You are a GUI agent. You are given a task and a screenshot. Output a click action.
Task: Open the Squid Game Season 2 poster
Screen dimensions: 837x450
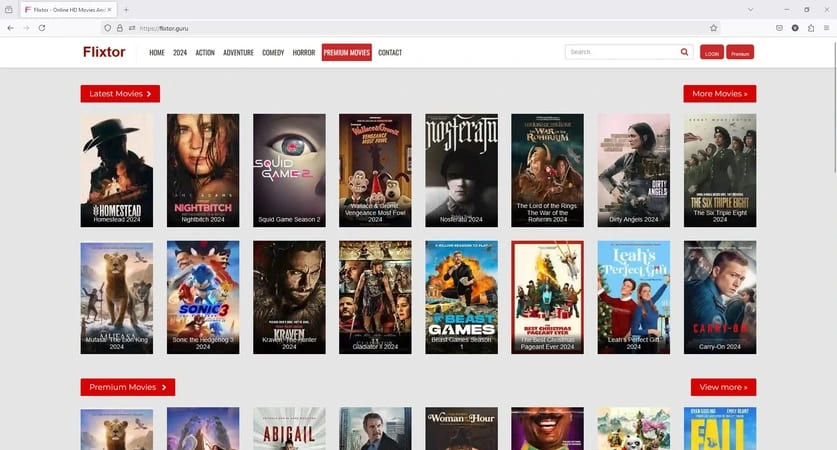(x=289, y=170)
